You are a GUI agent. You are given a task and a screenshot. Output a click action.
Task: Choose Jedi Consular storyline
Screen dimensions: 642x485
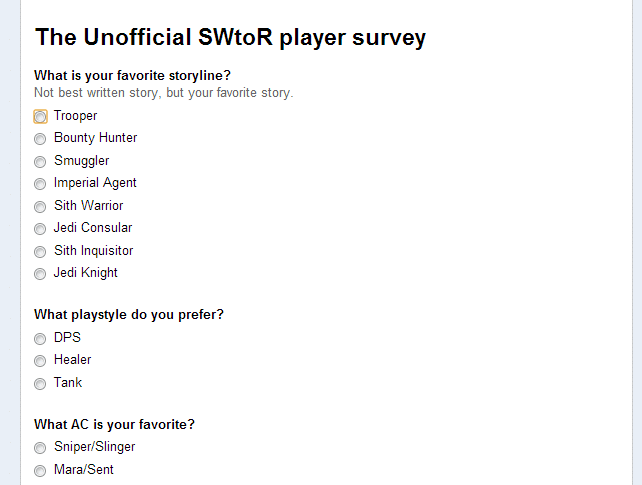pos(40,229)
